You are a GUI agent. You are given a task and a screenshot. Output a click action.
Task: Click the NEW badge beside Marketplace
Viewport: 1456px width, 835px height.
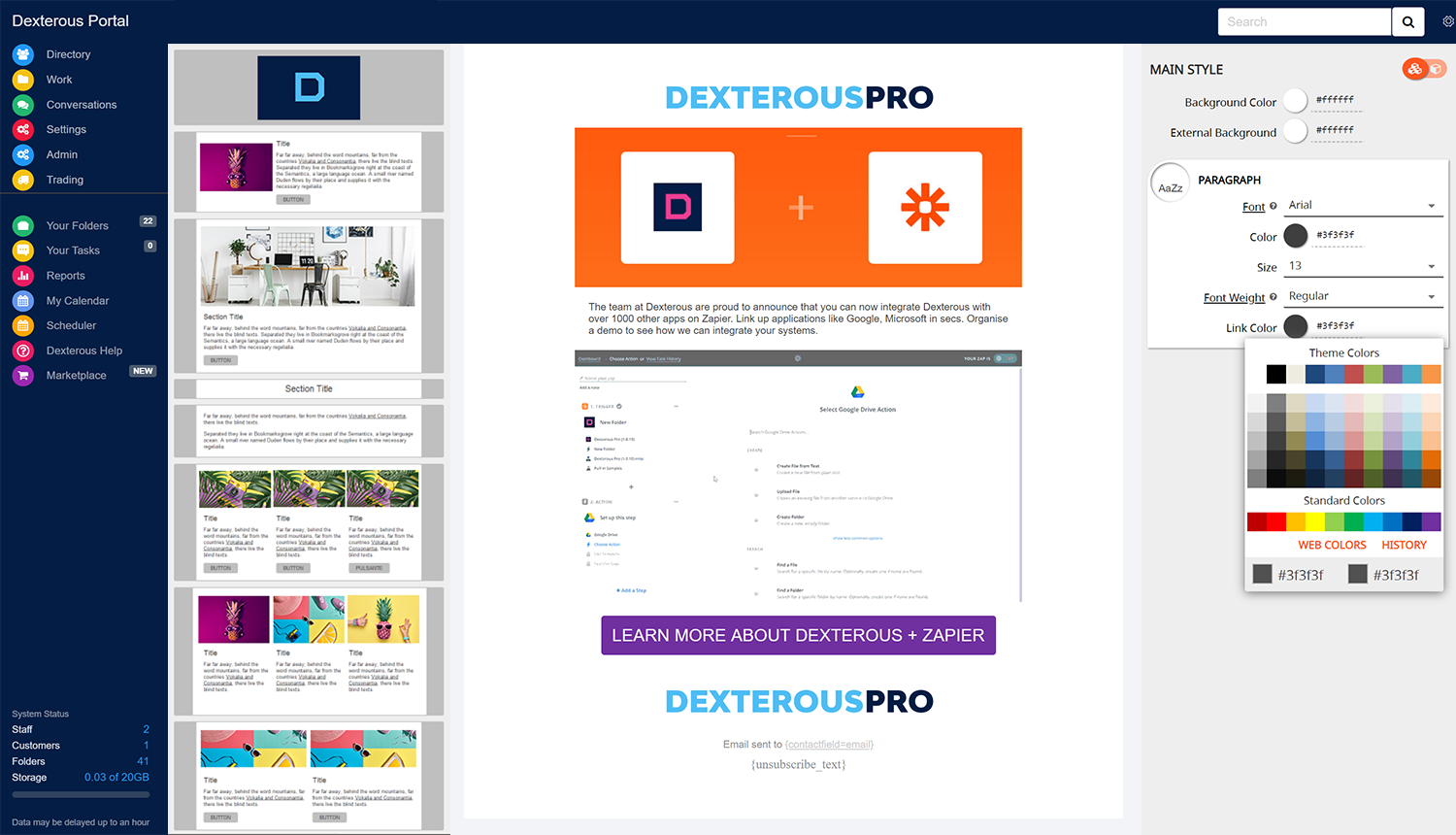pyautogui.click(x=143, y=371)
